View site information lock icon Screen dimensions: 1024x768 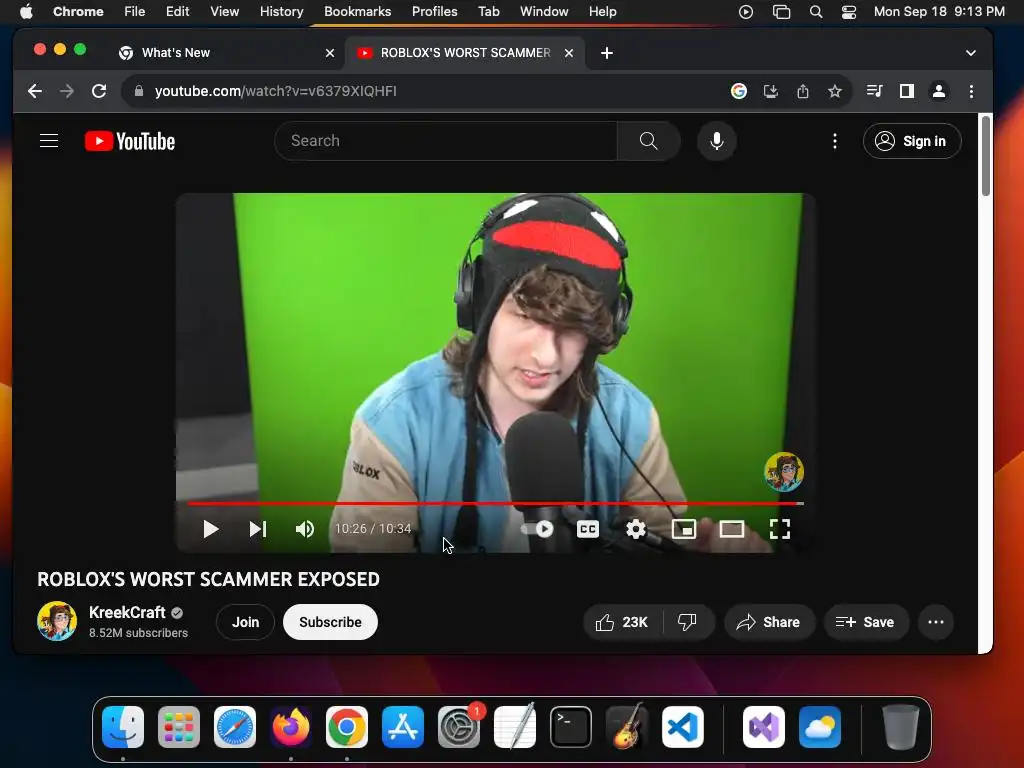coord(138,91)
